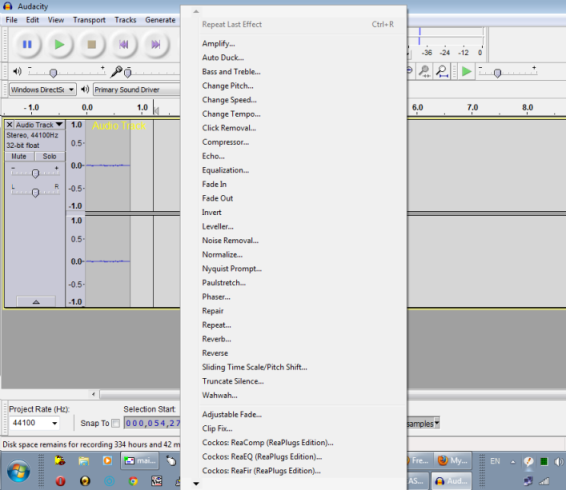Skip to start of track

pos(124,44)
